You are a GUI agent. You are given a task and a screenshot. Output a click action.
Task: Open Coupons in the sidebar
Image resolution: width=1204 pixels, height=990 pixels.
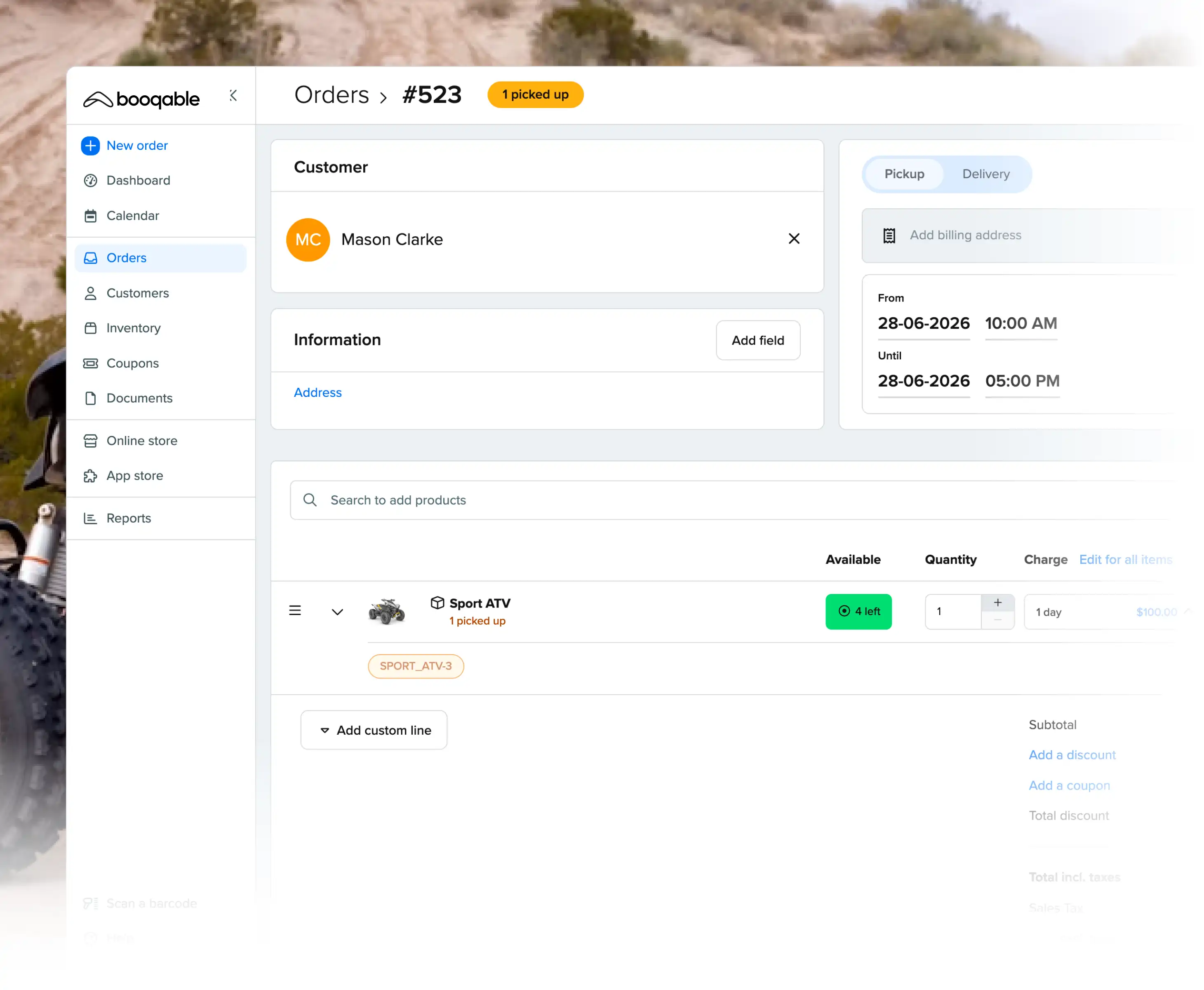pyautogui.click(x=132, y=363)
